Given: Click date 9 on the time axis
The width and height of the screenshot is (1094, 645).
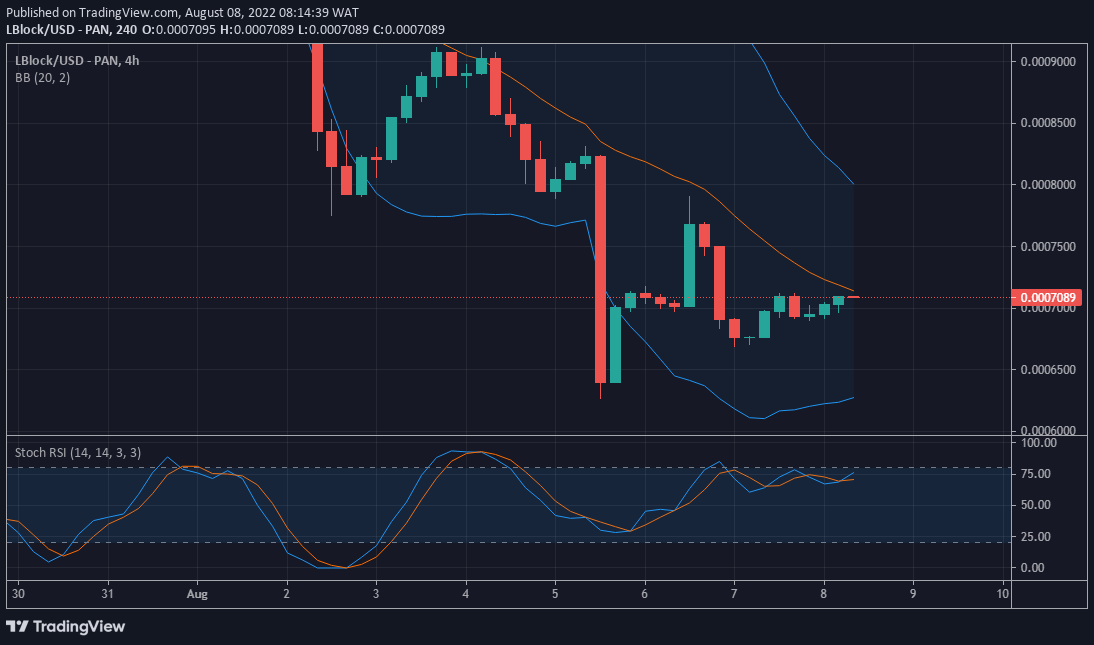Looking at the screenshot, I should pos(913,594).
